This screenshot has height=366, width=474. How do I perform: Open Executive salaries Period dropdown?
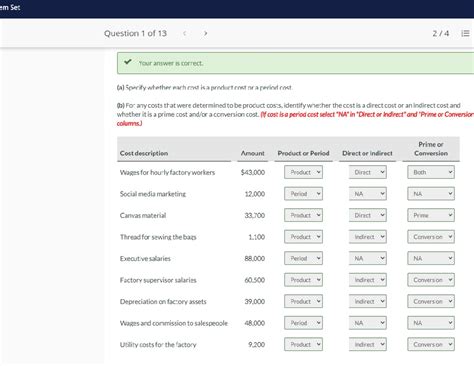pyautogui.click(x=303, y=258)
